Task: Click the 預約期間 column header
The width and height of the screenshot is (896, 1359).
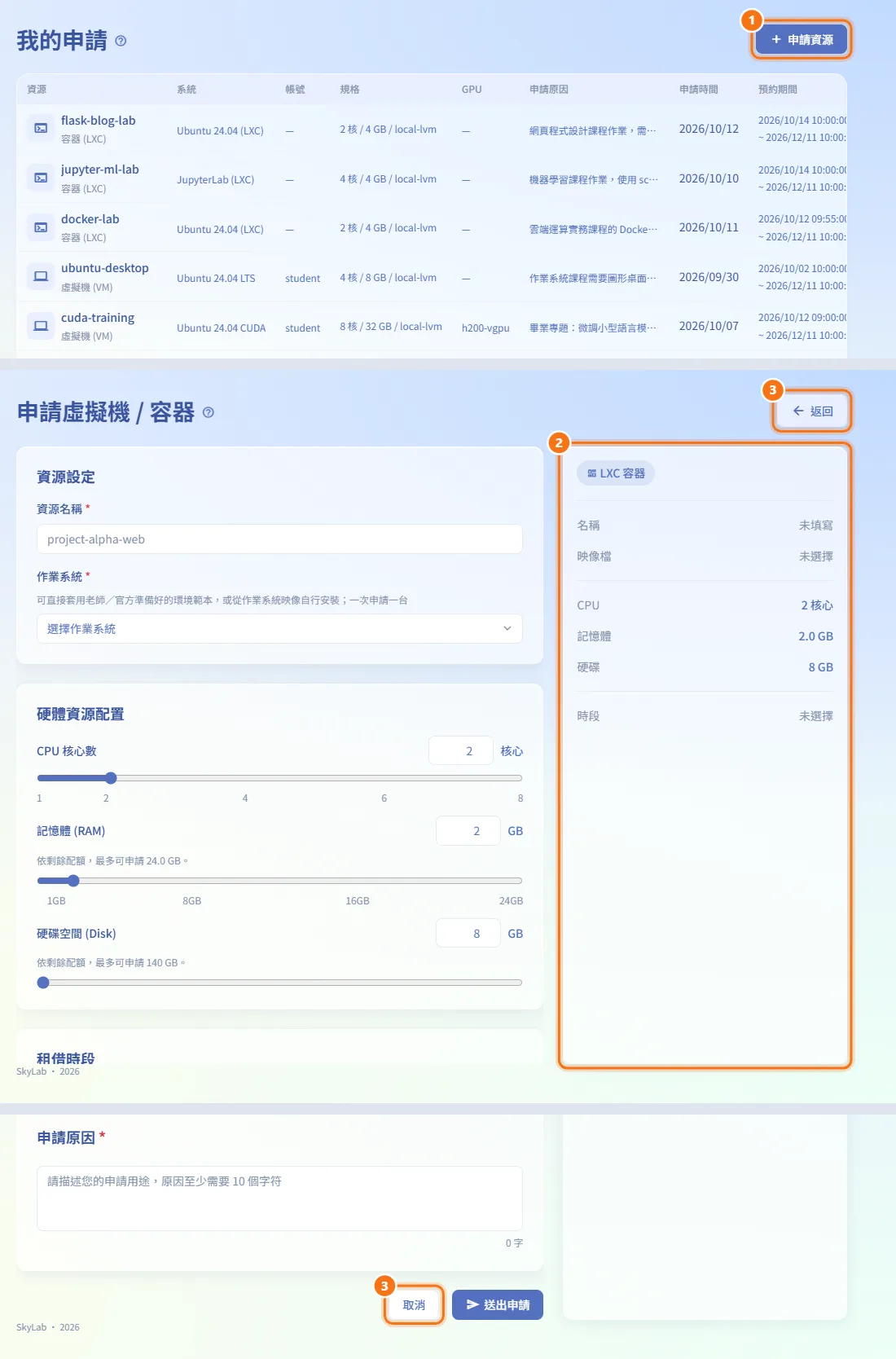Action: tap(778, 90)
